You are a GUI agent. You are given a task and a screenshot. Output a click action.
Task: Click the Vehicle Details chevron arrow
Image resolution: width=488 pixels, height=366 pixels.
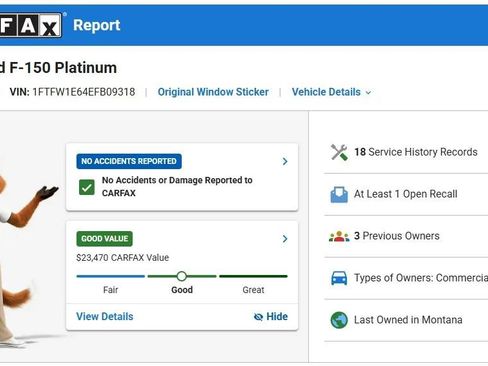pyautogui.click(x=368, y=93)
